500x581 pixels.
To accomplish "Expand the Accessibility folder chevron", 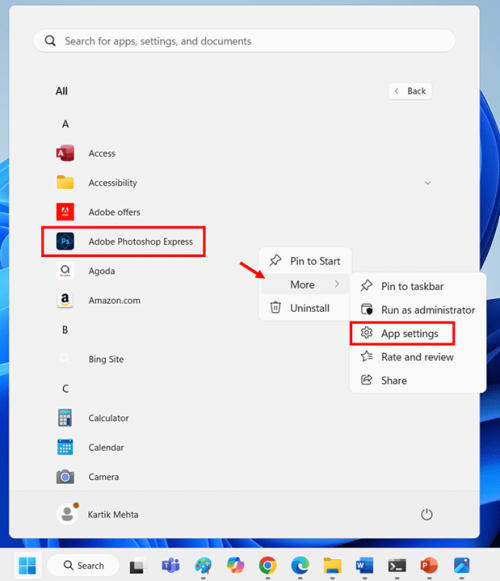I will [x=428, y=183].
